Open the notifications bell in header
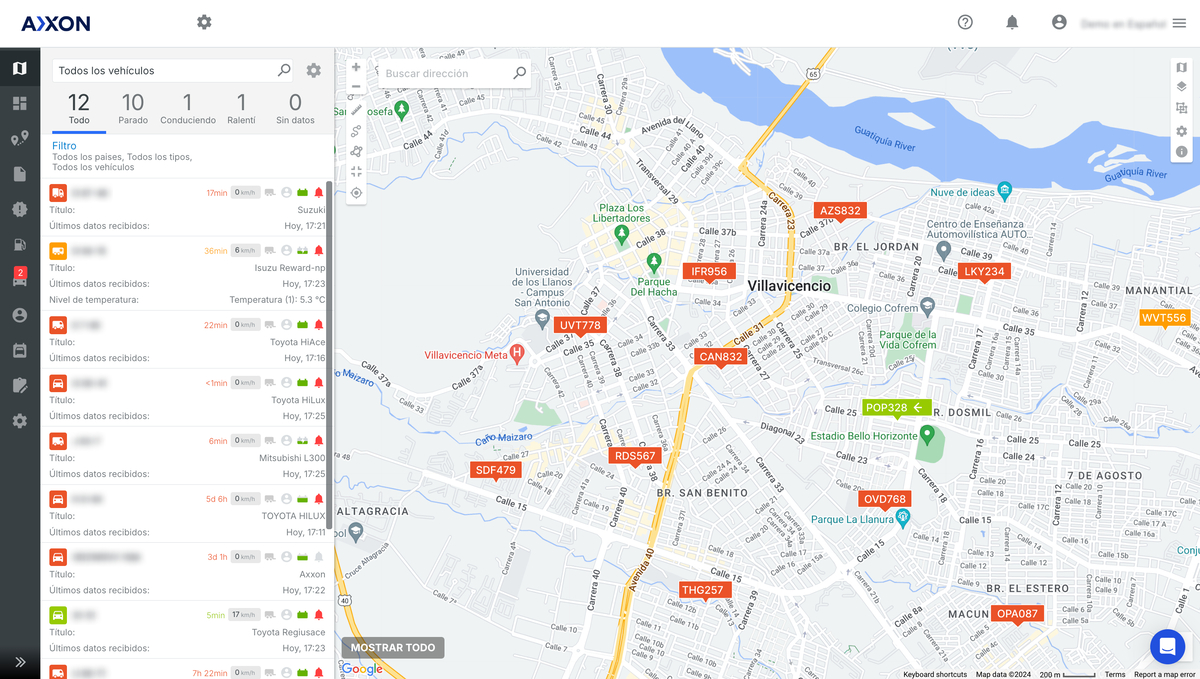 (1012, 22)
